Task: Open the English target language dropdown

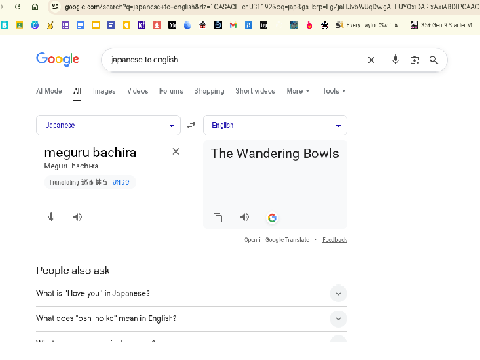Action: [275, 125]
